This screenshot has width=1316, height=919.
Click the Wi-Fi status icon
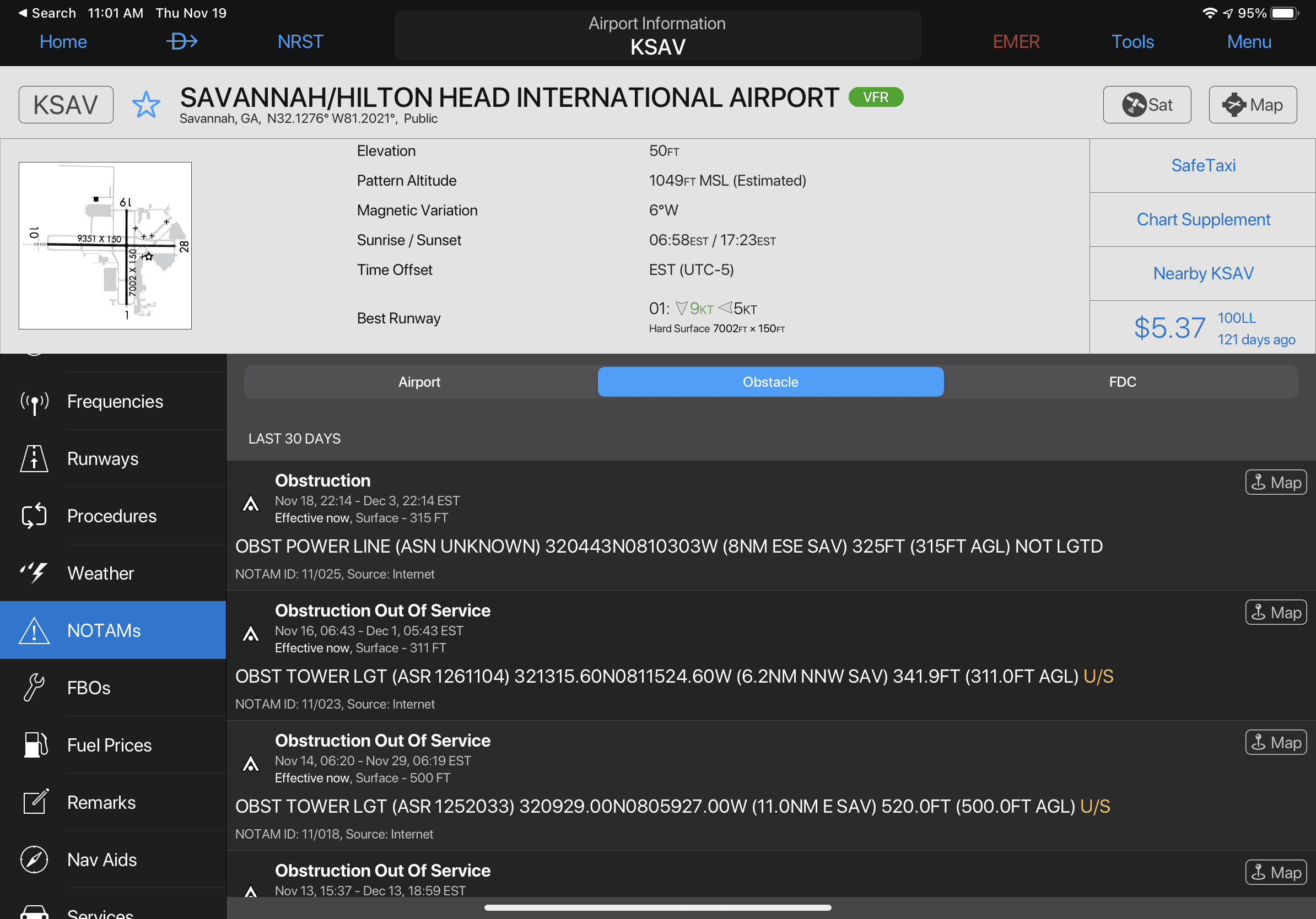[x=1210, y=13]
